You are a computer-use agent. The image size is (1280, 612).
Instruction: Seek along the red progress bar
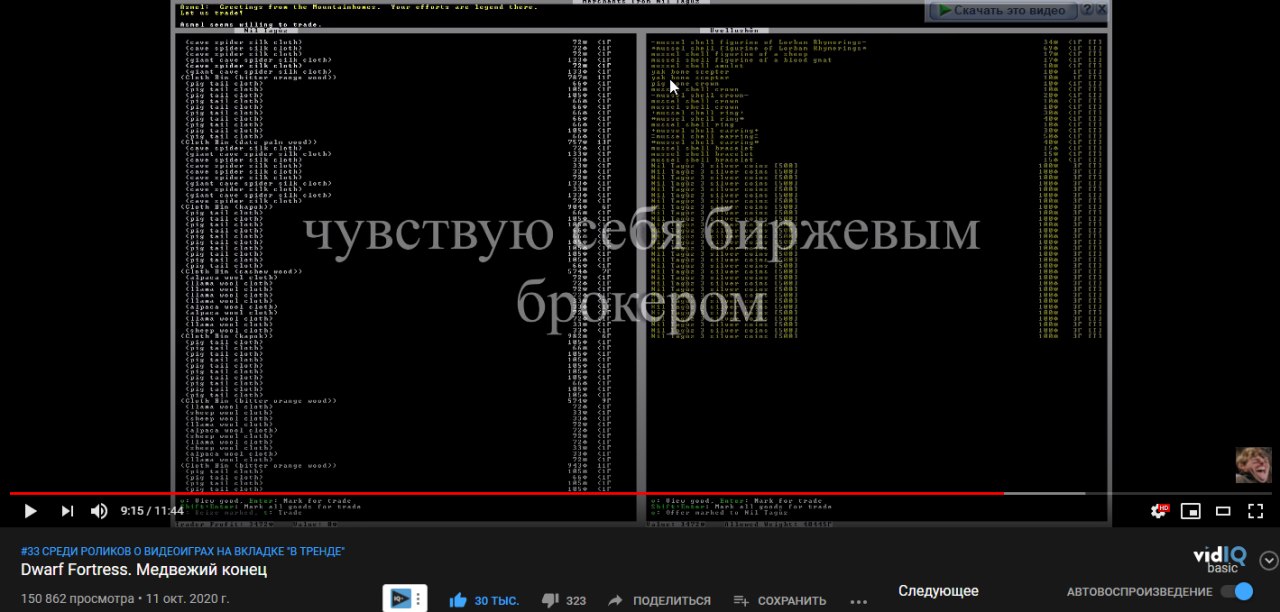506,493
